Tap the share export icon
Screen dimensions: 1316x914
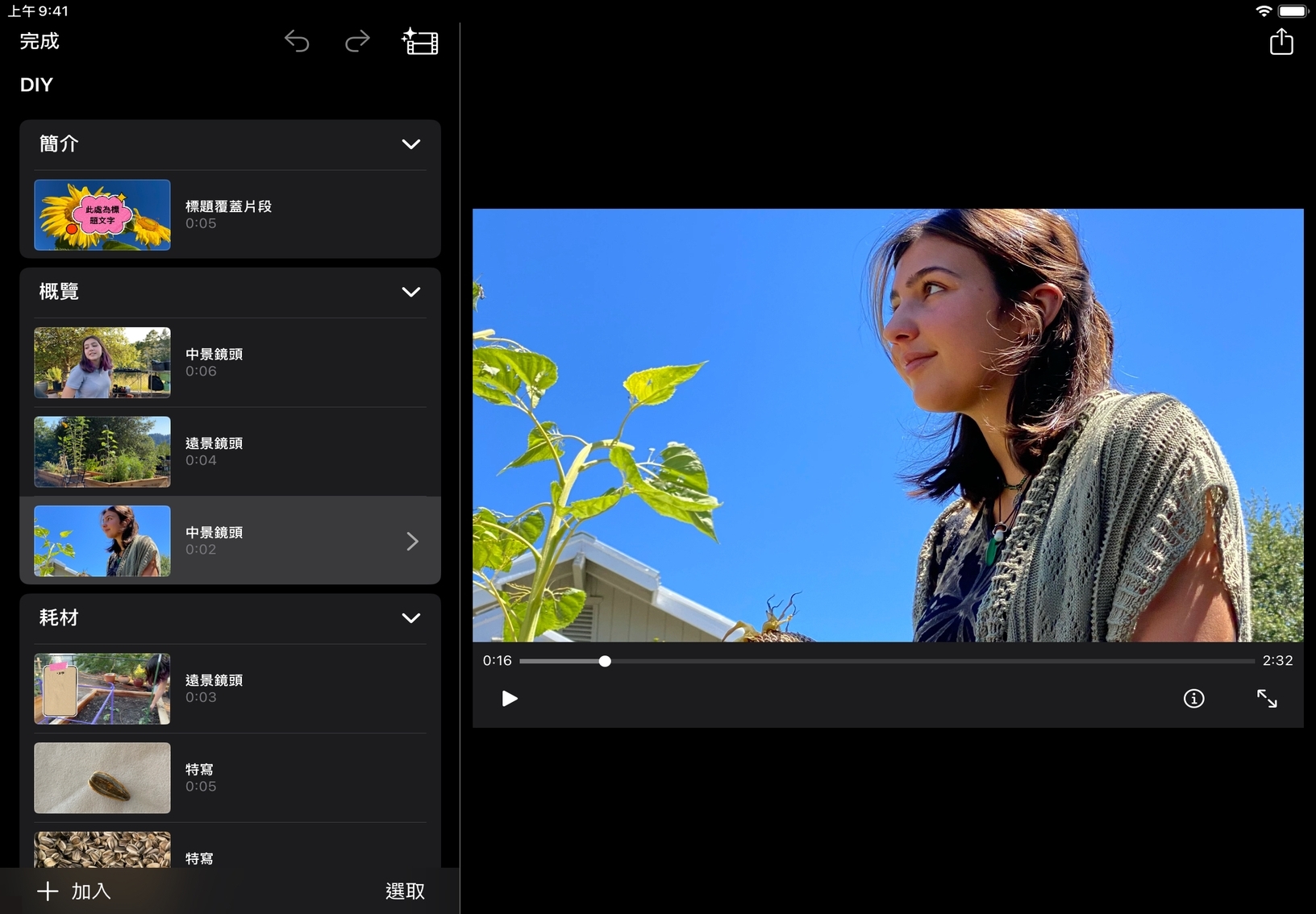1281,42
